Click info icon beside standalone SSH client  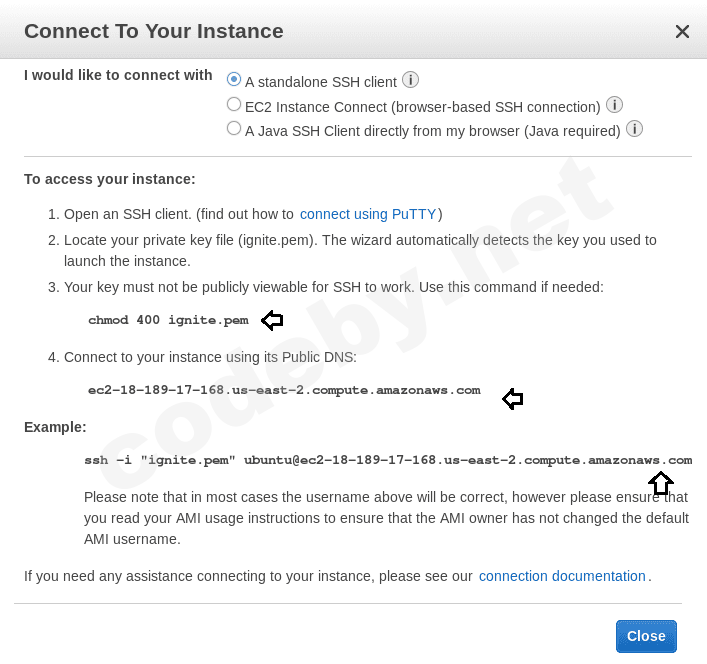[410, 80]
